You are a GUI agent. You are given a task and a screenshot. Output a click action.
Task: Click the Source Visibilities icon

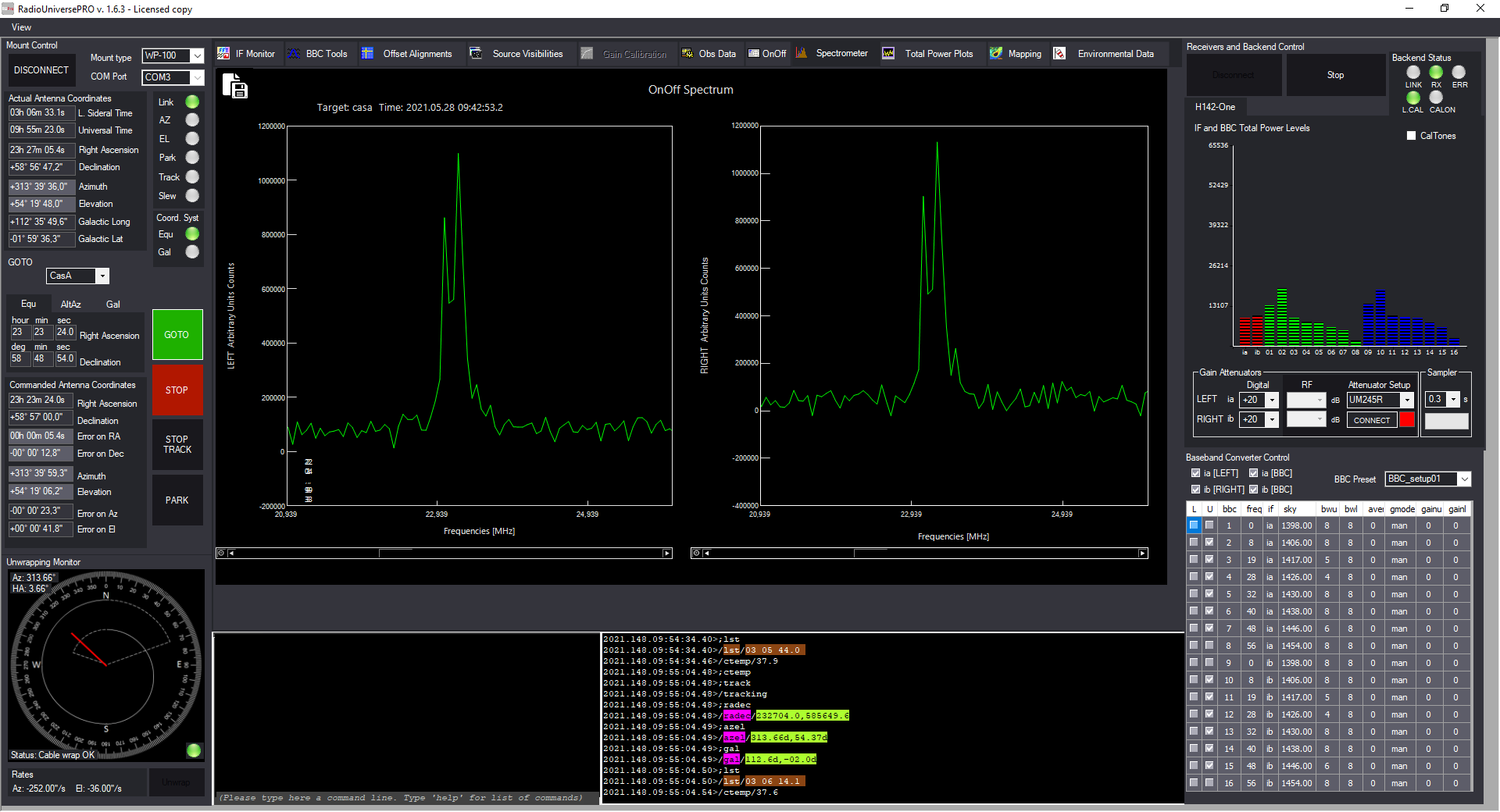[x=475, y=53]
